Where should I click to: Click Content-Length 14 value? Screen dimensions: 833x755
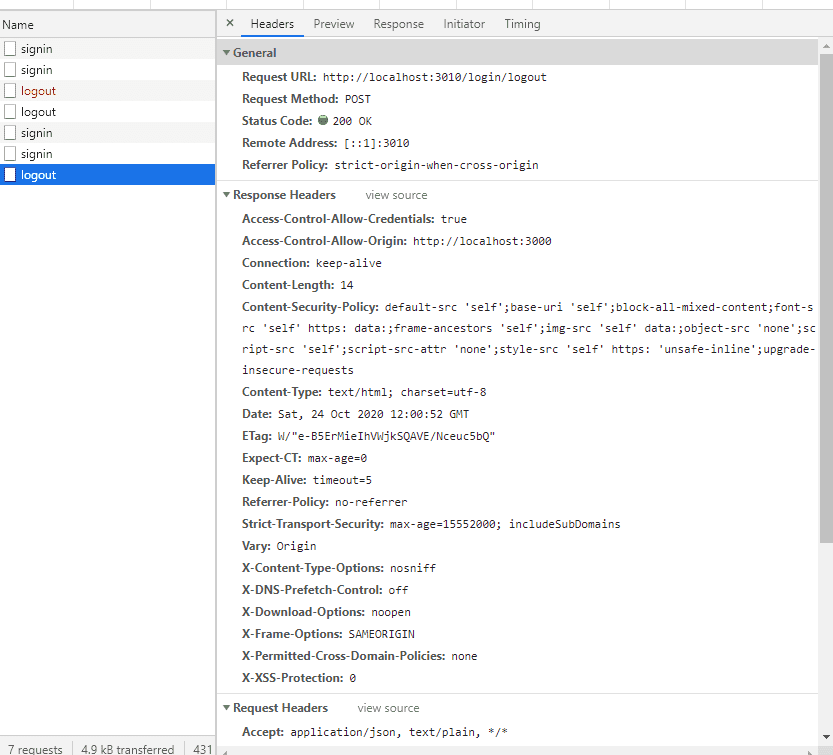click(x=346, y=285)
